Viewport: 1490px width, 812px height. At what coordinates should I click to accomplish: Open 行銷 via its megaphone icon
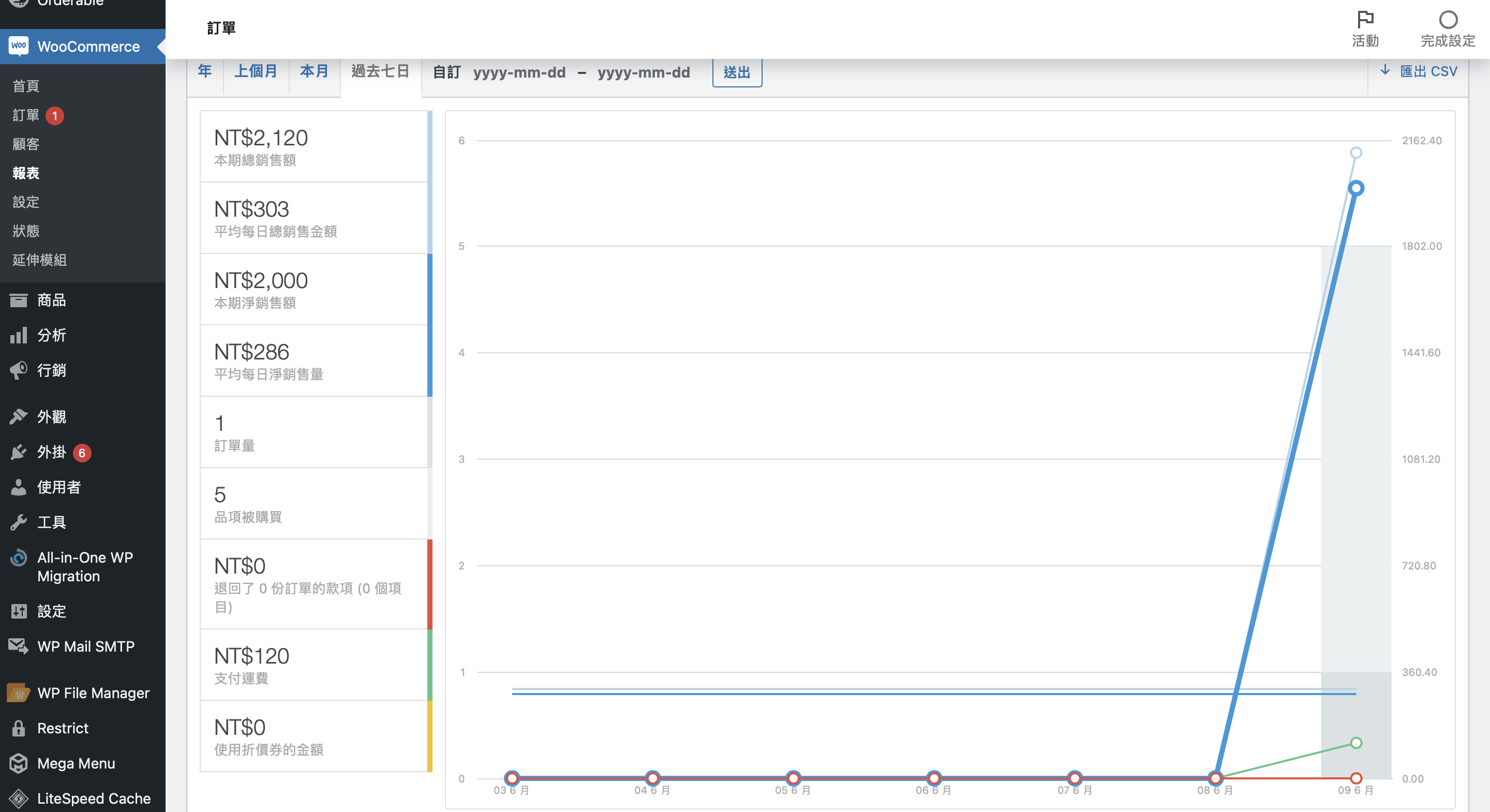(x=19, y=370)
